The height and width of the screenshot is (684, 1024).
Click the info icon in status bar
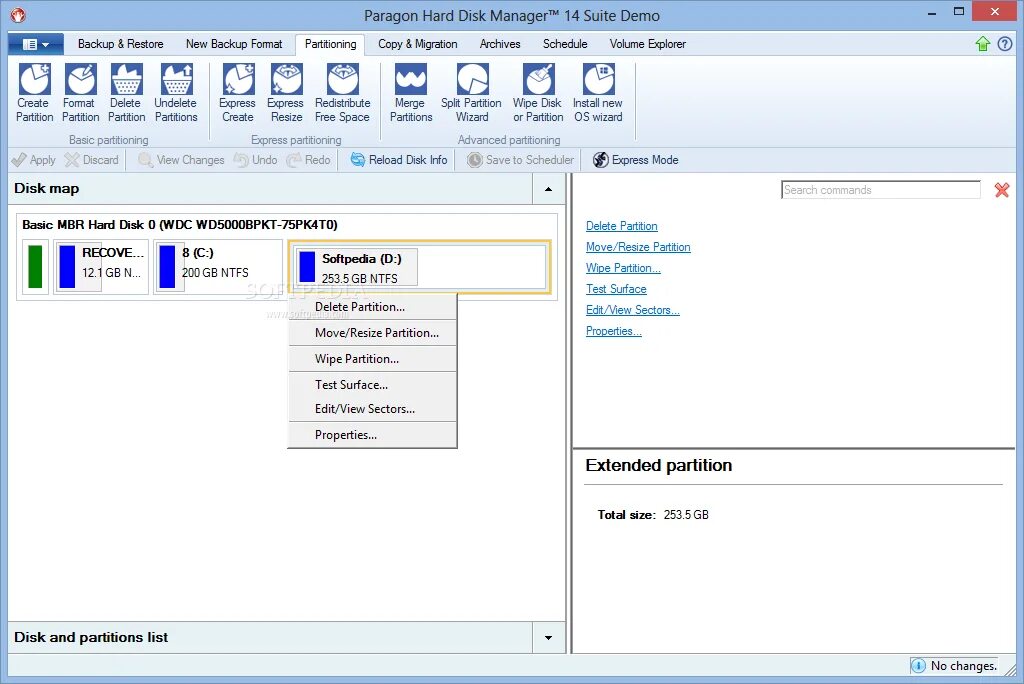pos(918,666)
